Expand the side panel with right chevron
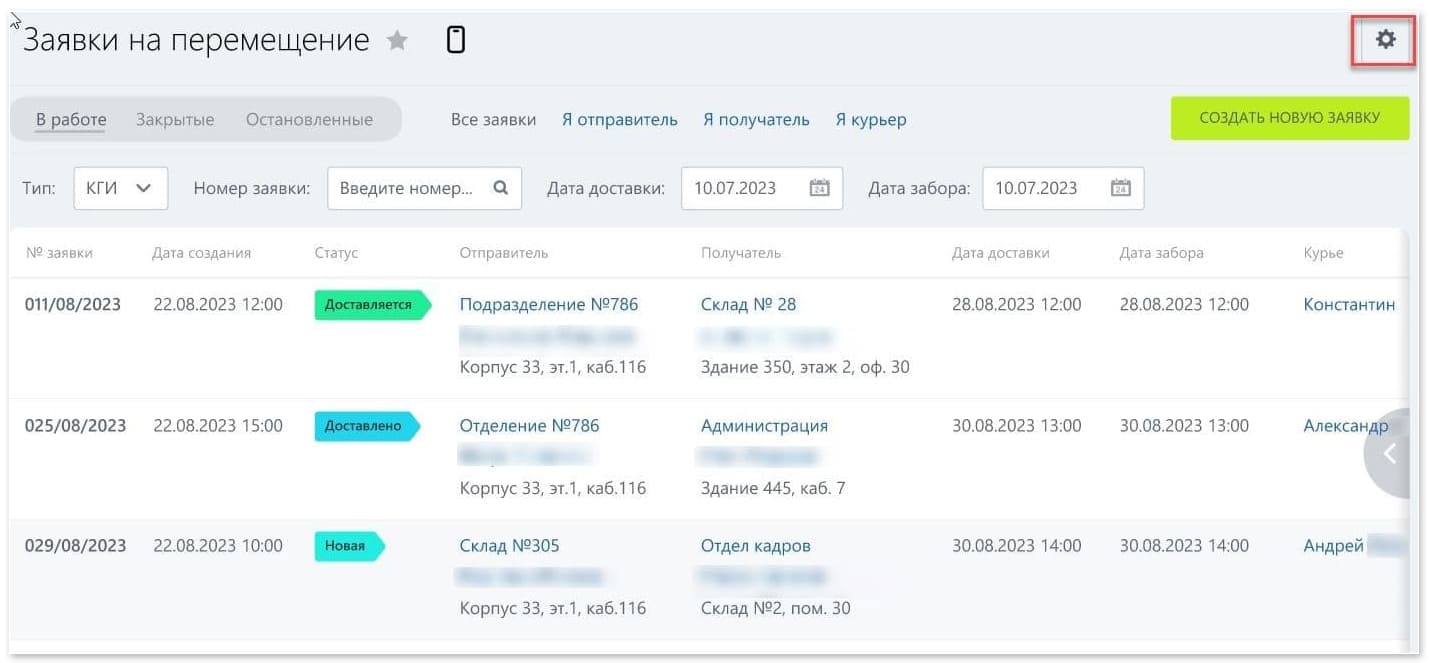 pyautogui.click(x=1391, y=453)
